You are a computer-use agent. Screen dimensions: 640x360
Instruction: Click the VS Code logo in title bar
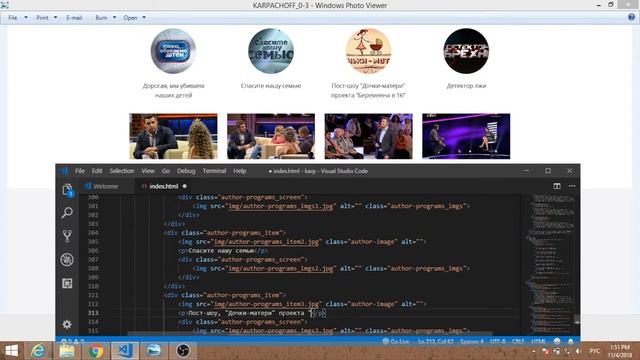tap(64, 171)
